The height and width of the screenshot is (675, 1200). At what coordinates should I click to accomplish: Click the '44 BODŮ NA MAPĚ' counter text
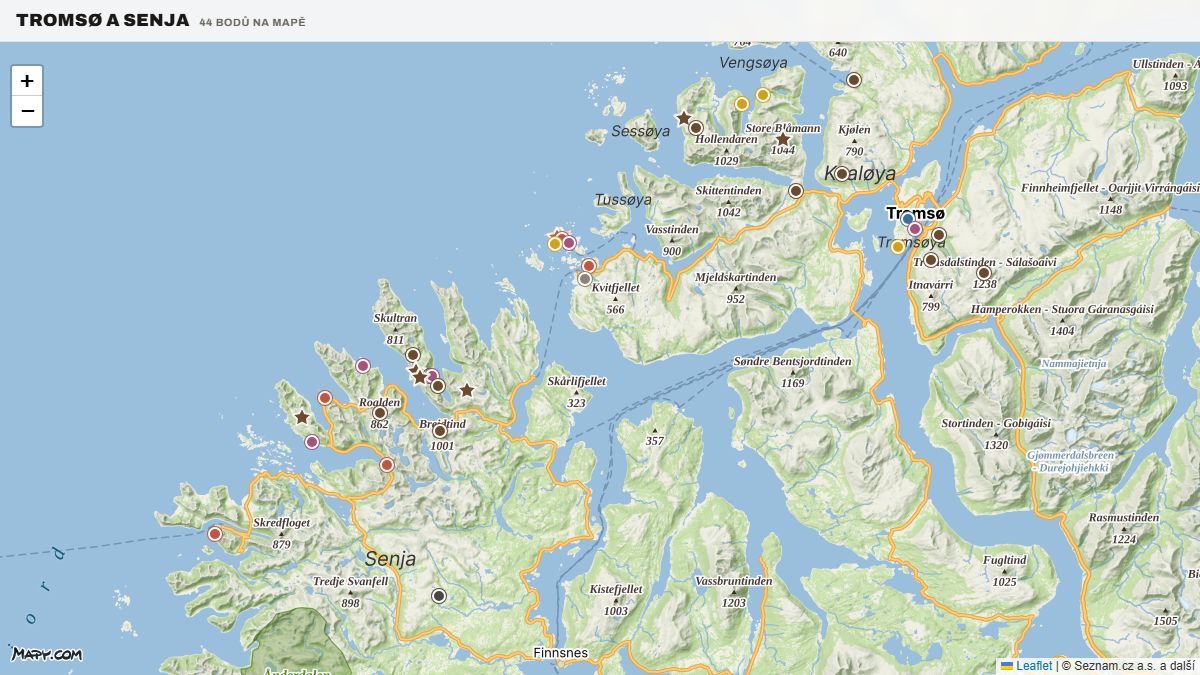coord(252,22)
